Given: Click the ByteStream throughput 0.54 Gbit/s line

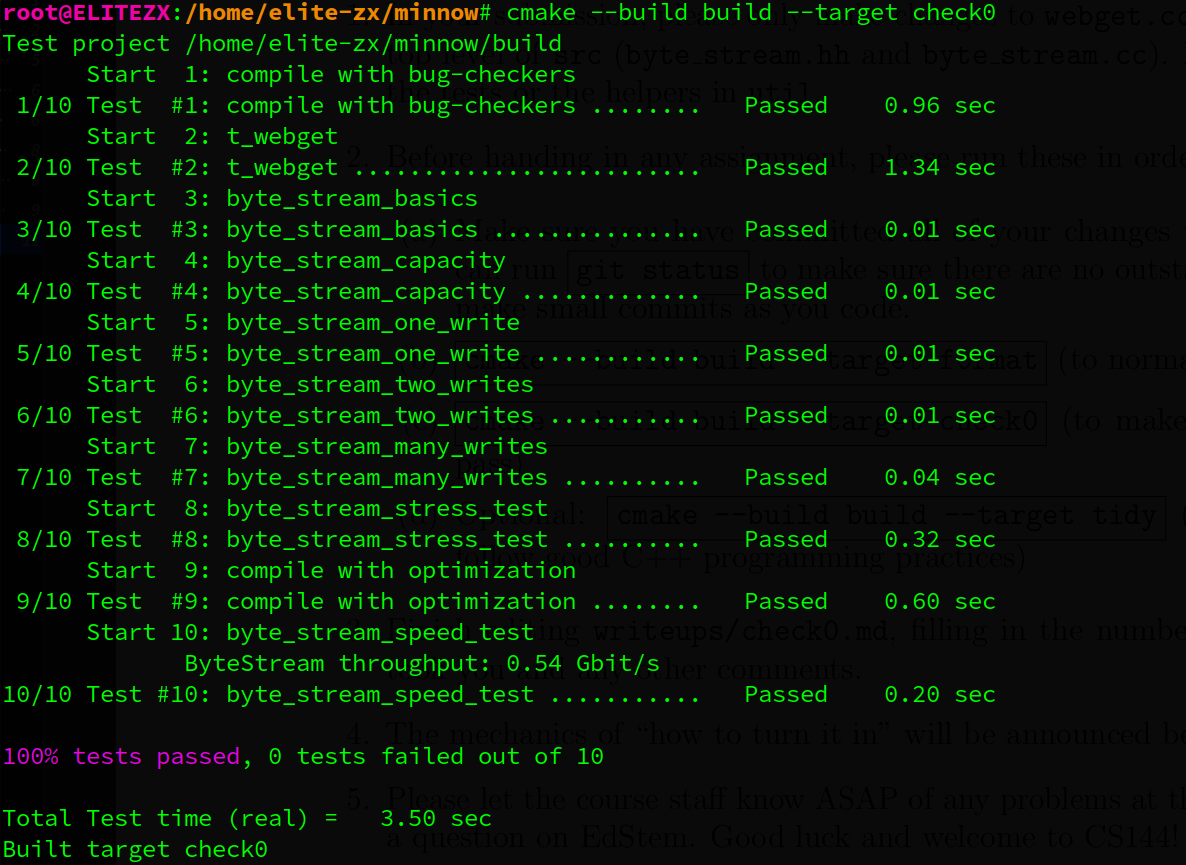Looking at the screenshot, I should coord(422,664).
